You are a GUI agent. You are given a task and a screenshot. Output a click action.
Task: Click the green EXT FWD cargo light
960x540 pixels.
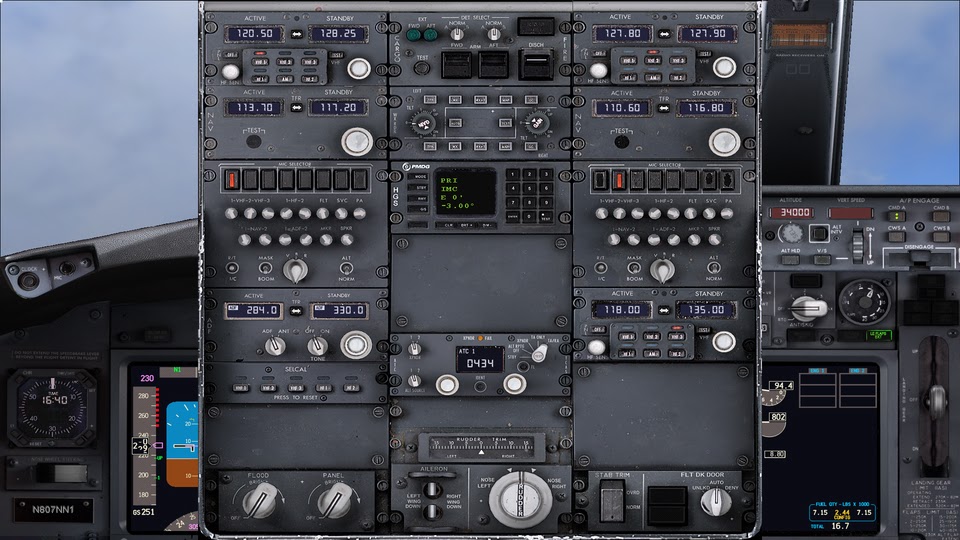(x=414, y=35)
